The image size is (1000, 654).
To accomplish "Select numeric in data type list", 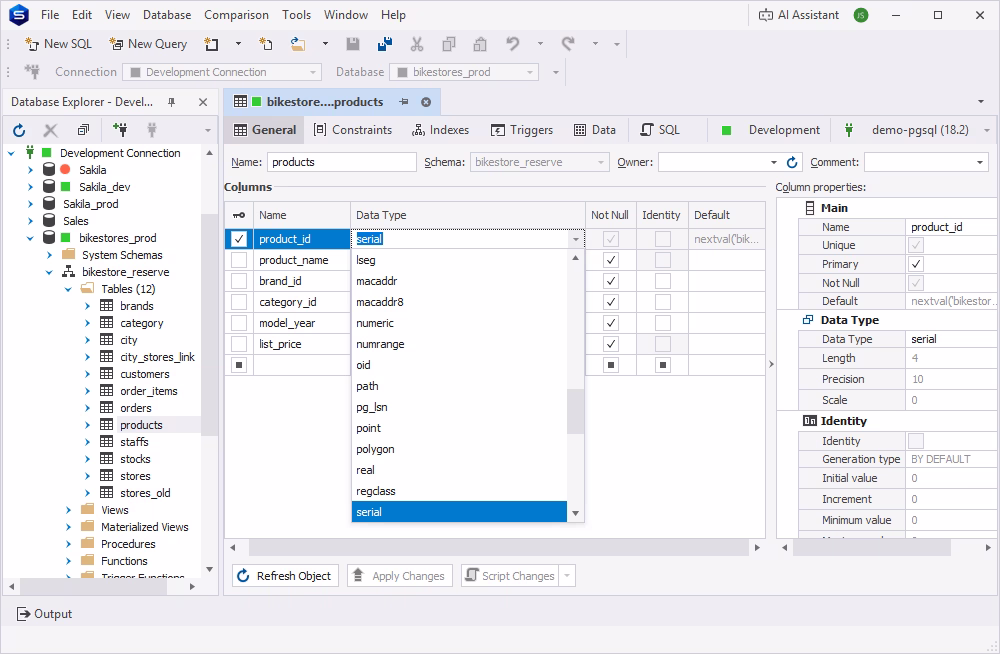I will tap(459, 323).
